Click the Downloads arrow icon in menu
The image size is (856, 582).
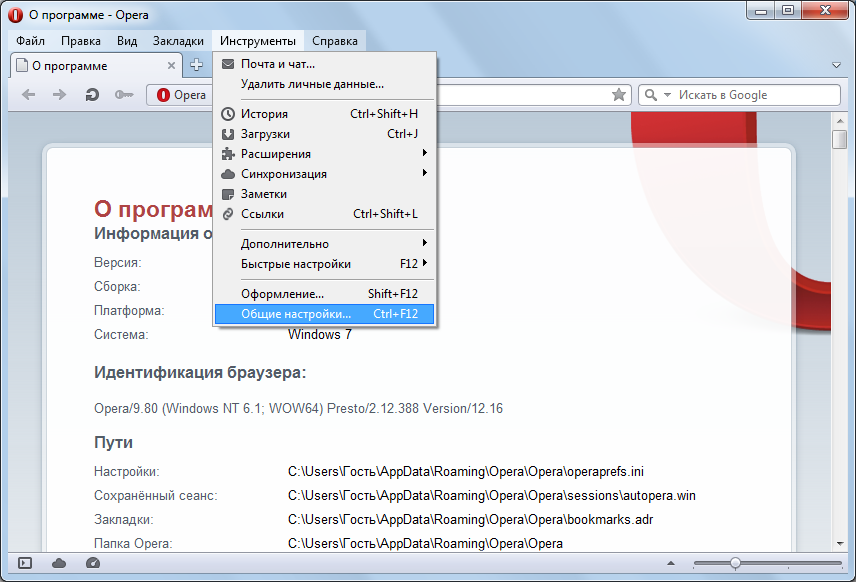228,134
